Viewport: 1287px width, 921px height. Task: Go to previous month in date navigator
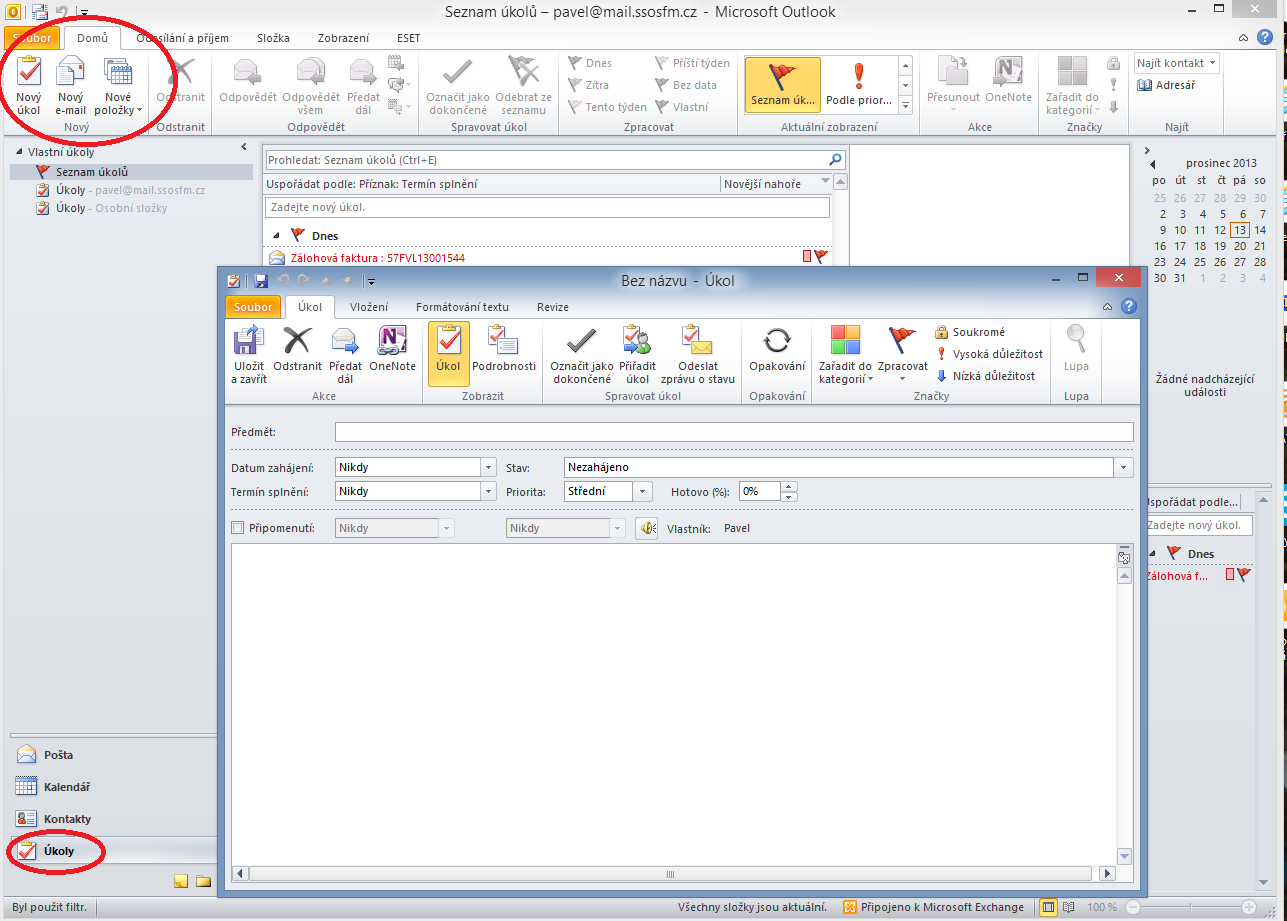tap(1153, 164)
